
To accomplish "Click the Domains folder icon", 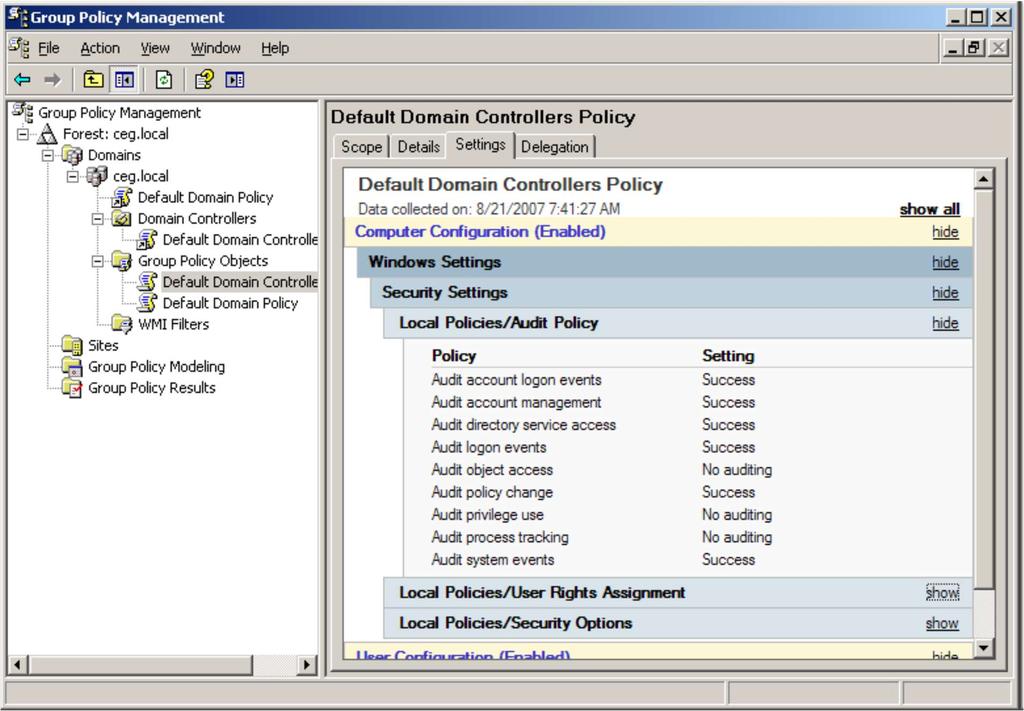I will [x=72, y=155].
